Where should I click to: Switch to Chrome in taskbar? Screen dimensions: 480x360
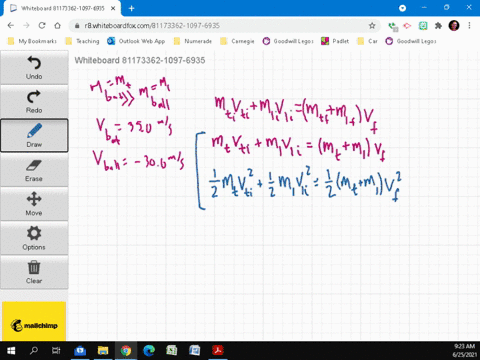click(x=126, y=351)
